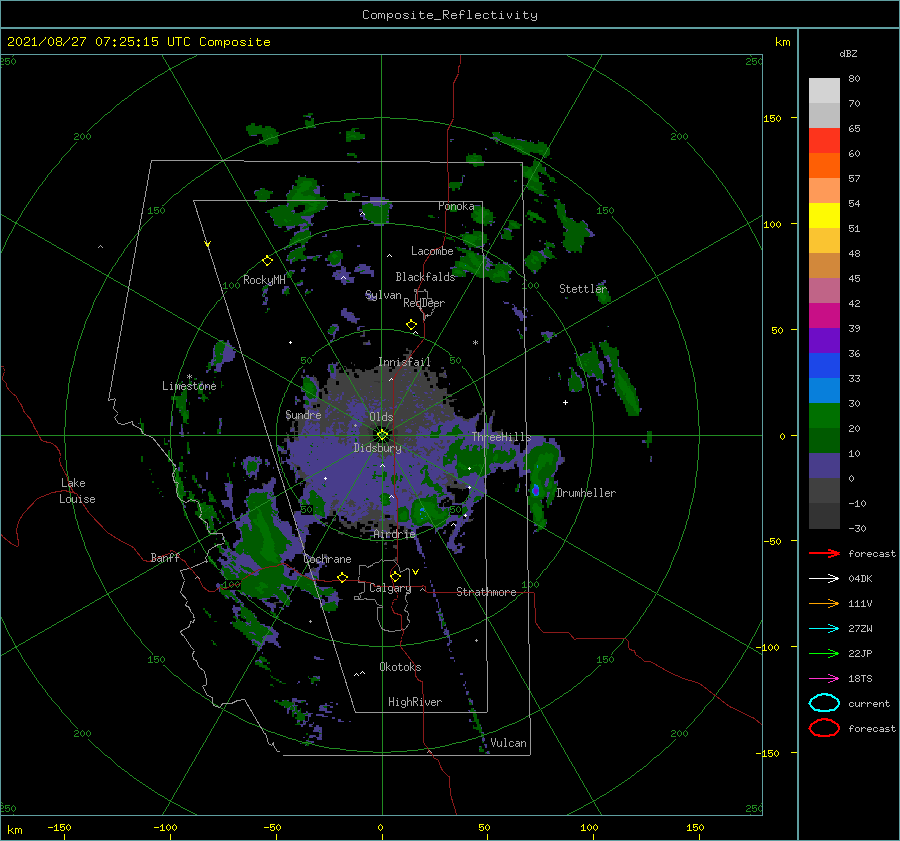This screenshot has height=841, width=900.
Task: Click the red swatch between 65 and 60
Action: tap(824, 141)
